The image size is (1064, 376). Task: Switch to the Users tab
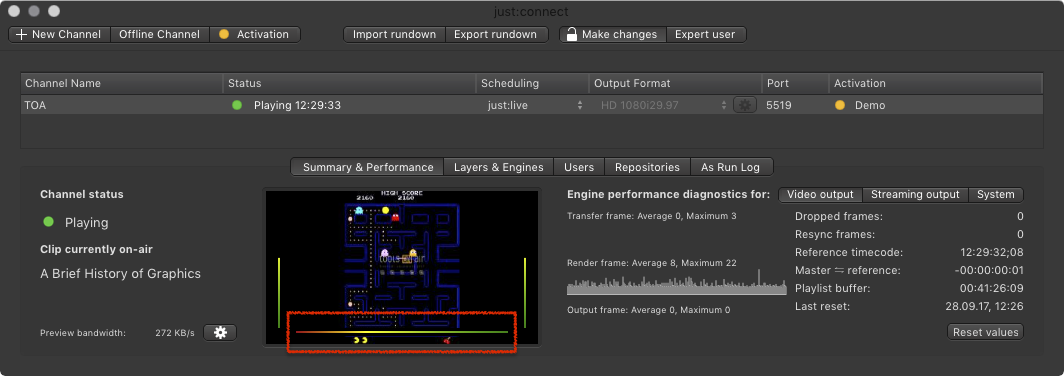(x=579, y=167)
